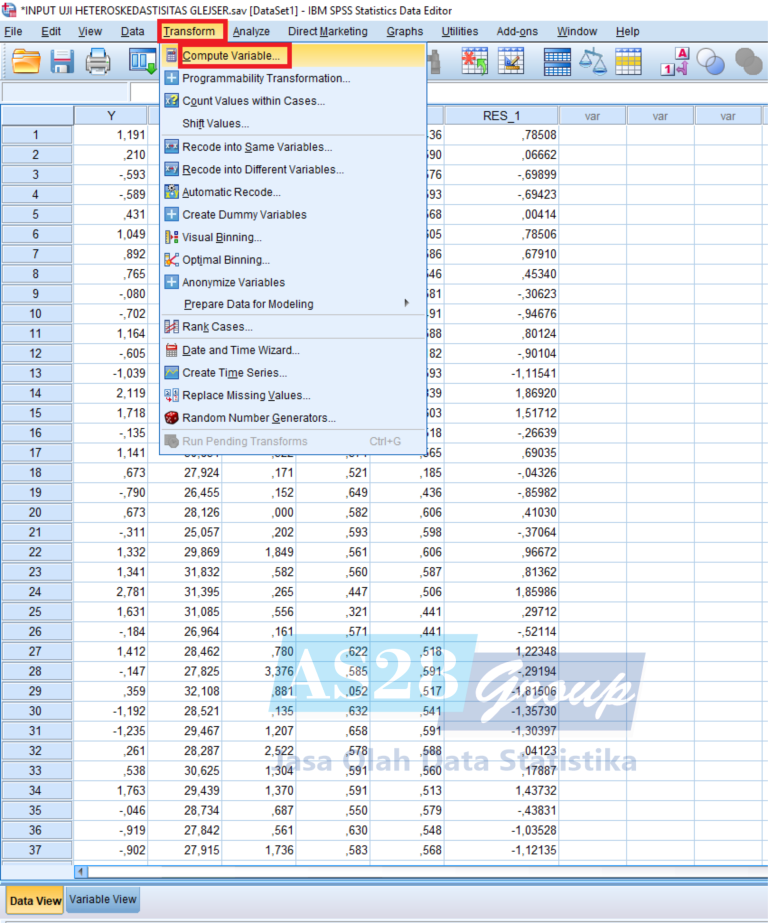Click the horizontal scrollbar left arrow

(82, 871)
